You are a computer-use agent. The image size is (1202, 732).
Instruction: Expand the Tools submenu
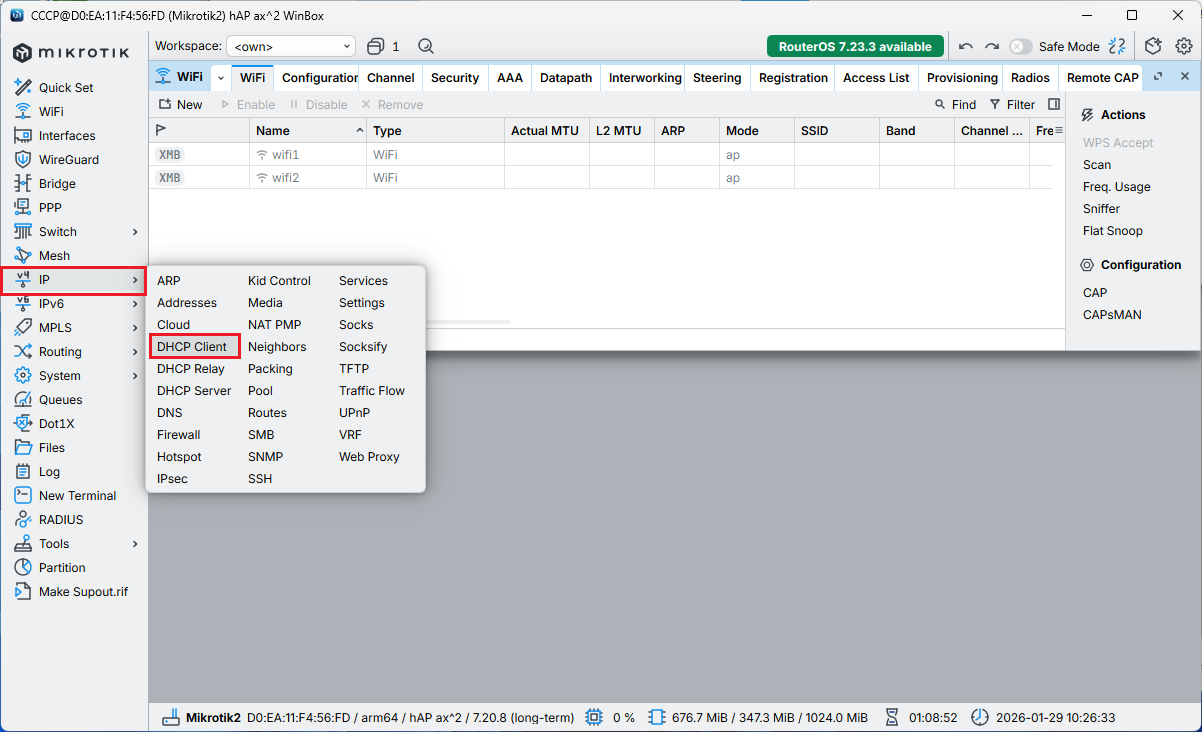(x=135, y=544)
